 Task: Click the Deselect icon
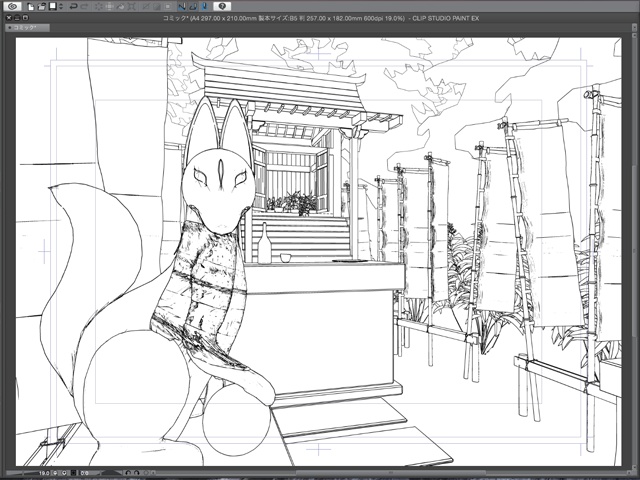point(146,6)
